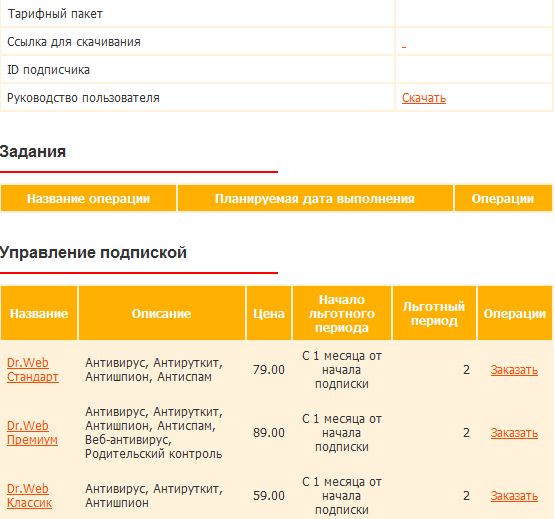Open the Dr.Web Премиум link
This screenshot has width=555, height=519.
32,433
